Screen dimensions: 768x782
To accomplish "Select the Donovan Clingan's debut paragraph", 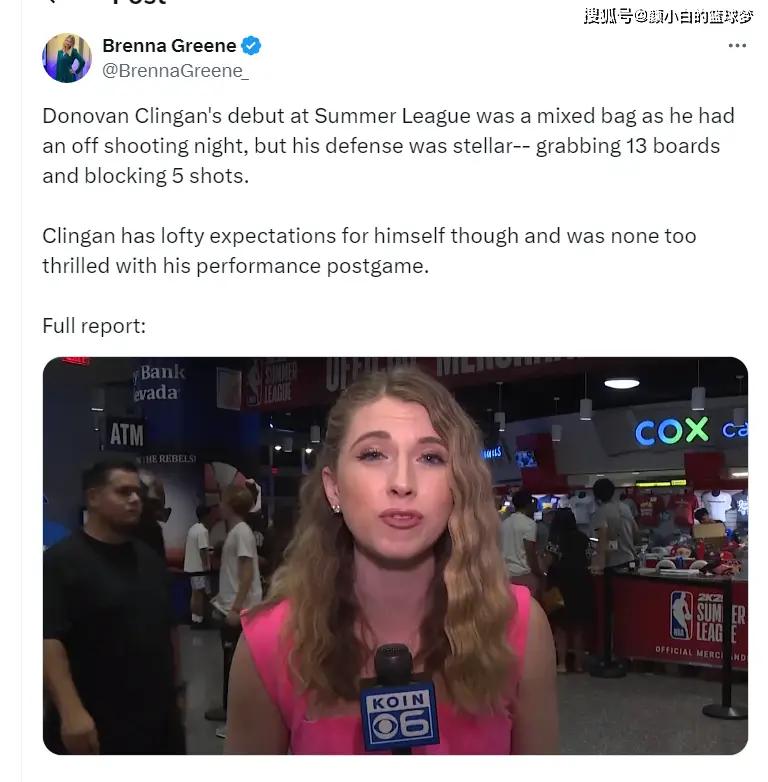I will coord(388,146).
